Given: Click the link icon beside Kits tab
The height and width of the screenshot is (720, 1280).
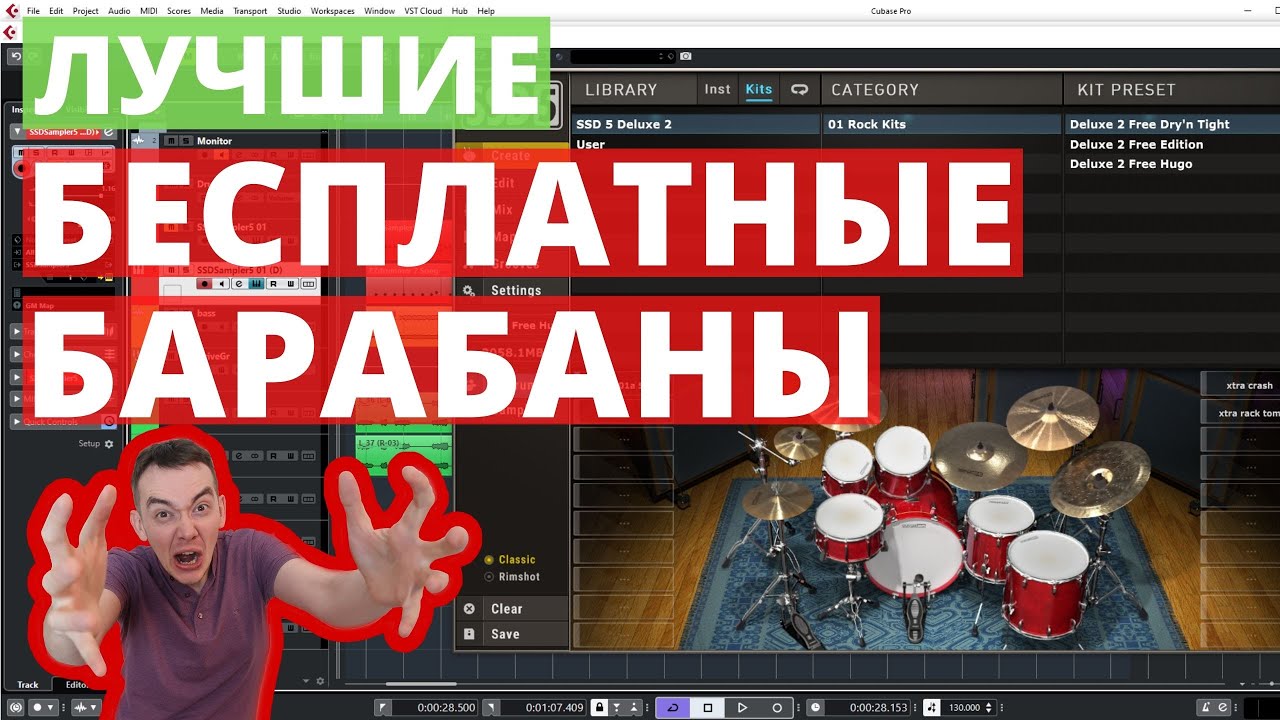Looking at the screenshot, I should click(x=799, y=89).
